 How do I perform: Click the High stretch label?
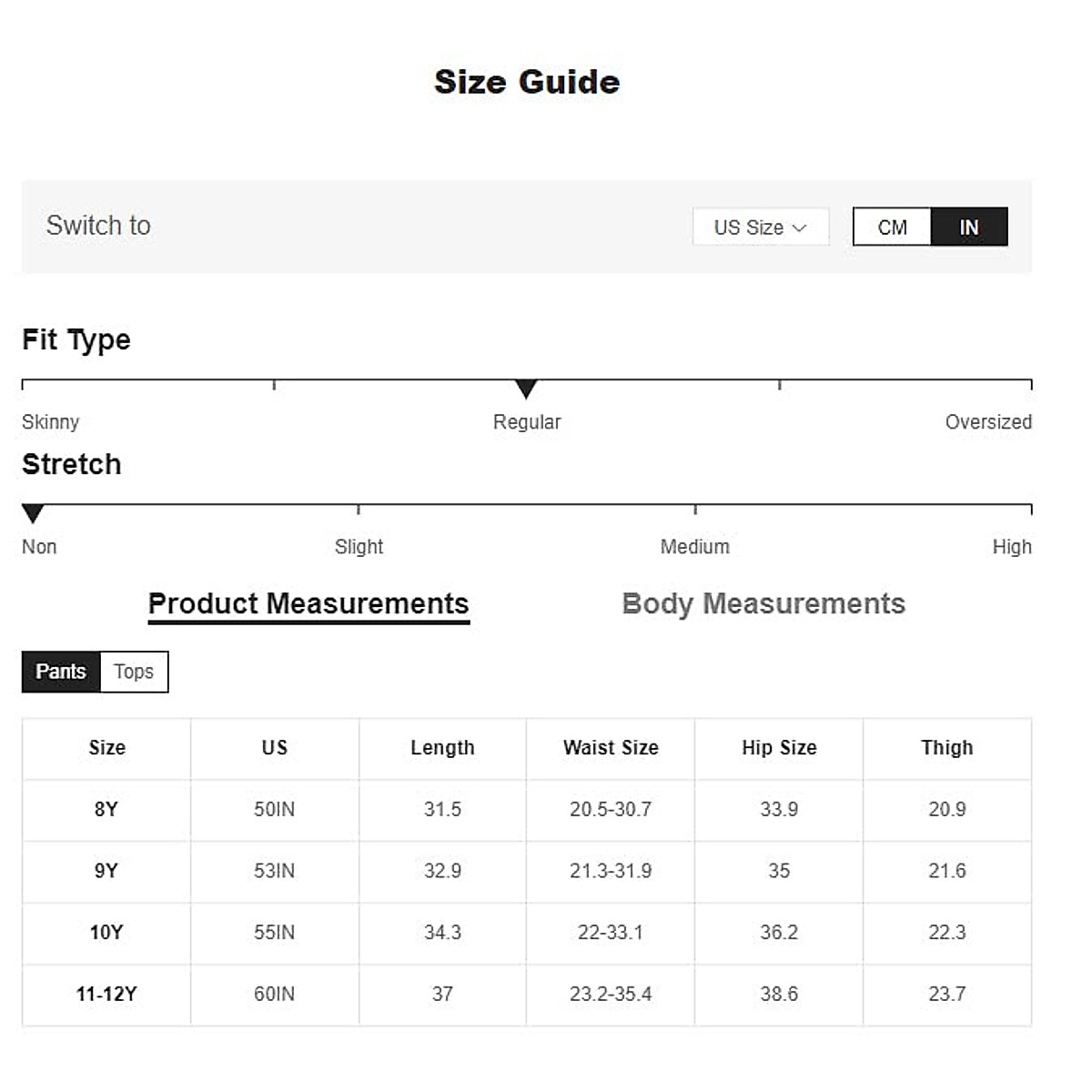(x=1012, y=547)
